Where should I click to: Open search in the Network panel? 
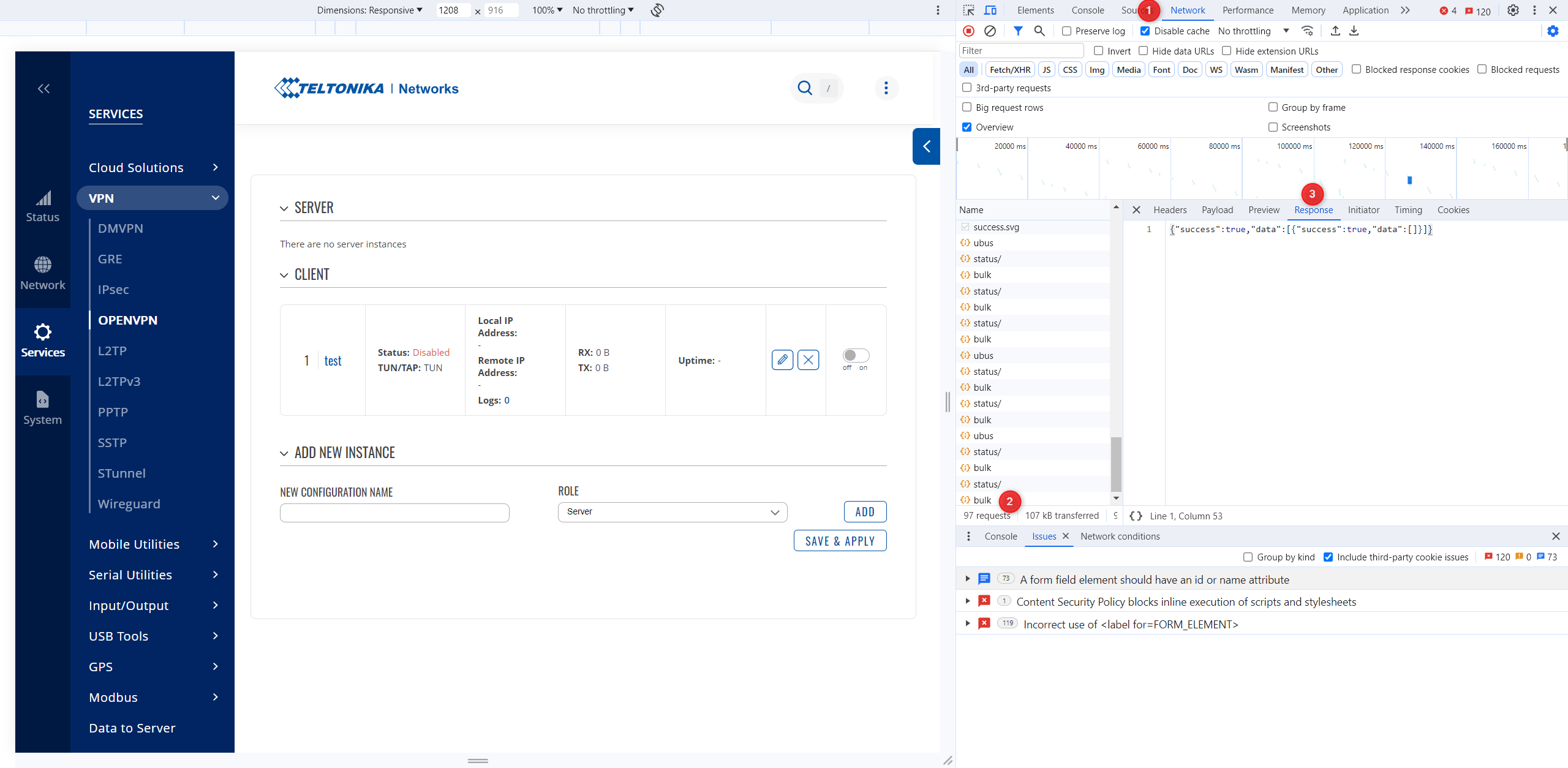(x=1039, y=31)
